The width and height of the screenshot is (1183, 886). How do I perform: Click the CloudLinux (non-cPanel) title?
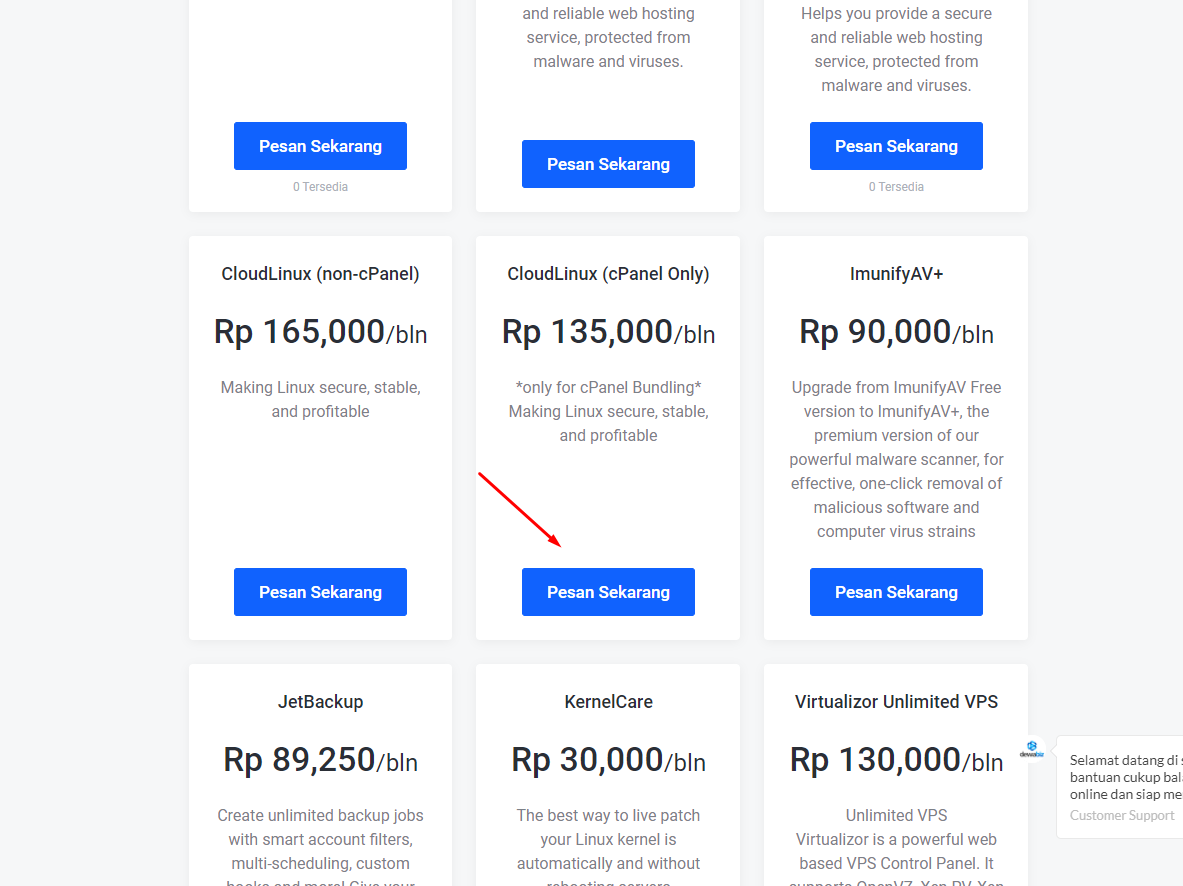[x=320, y=274]
